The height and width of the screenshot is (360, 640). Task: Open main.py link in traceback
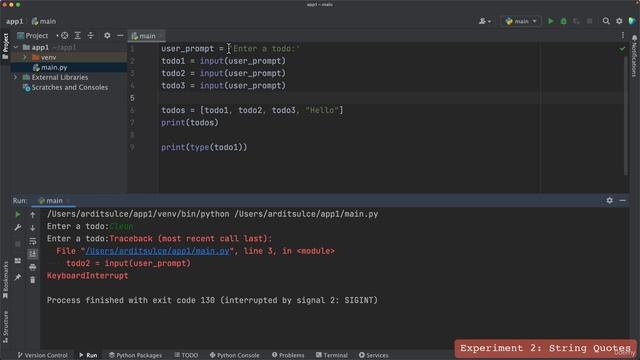click(x=158, y=251)
